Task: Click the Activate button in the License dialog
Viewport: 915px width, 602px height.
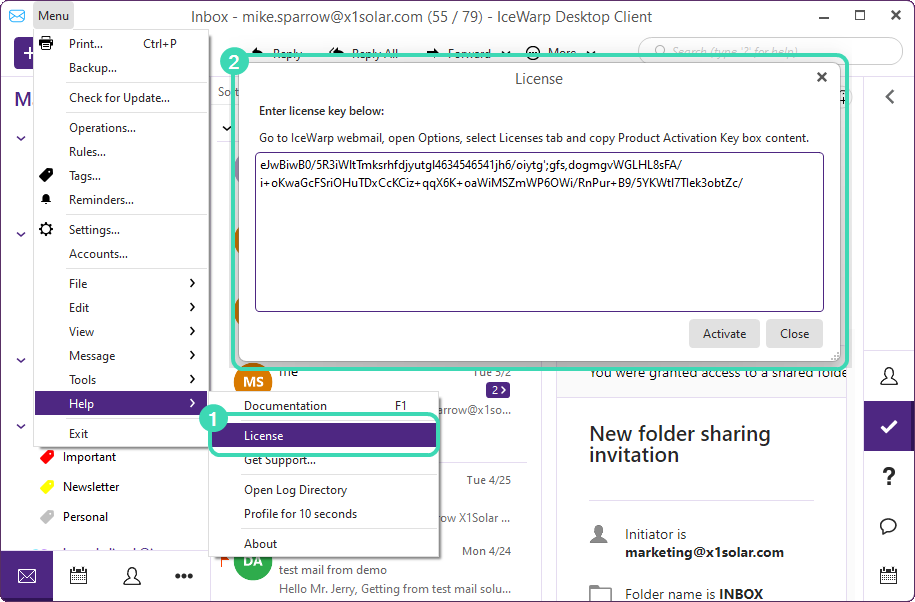Action: point(724,334)
